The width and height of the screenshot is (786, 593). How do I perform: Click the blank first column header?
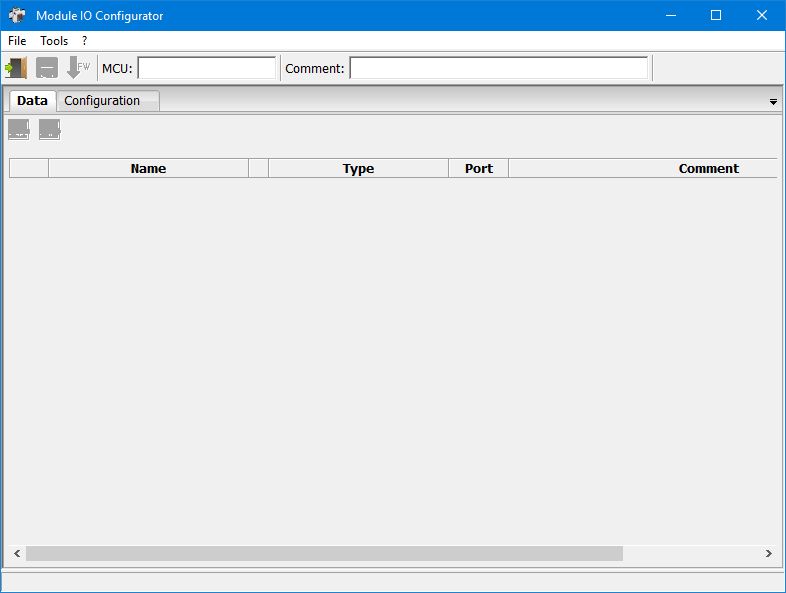pyautogui.click(x=29, y=168)
